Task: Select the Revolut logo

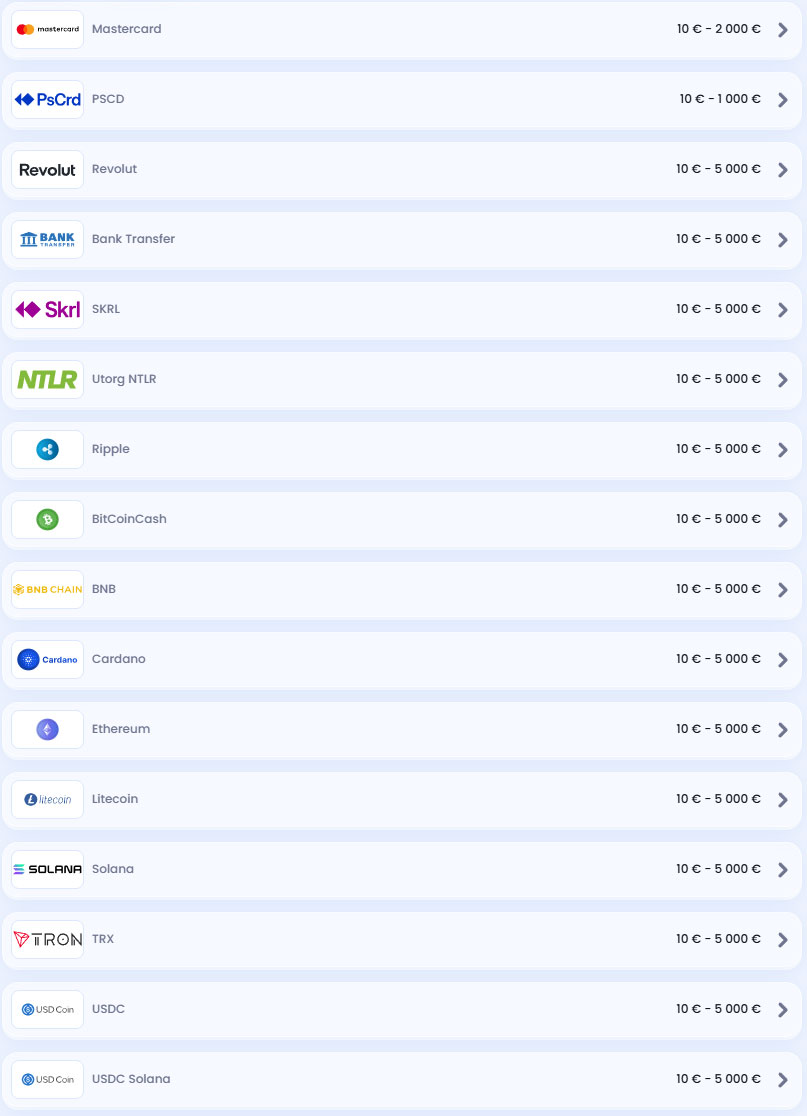Action: coord(47,169)
